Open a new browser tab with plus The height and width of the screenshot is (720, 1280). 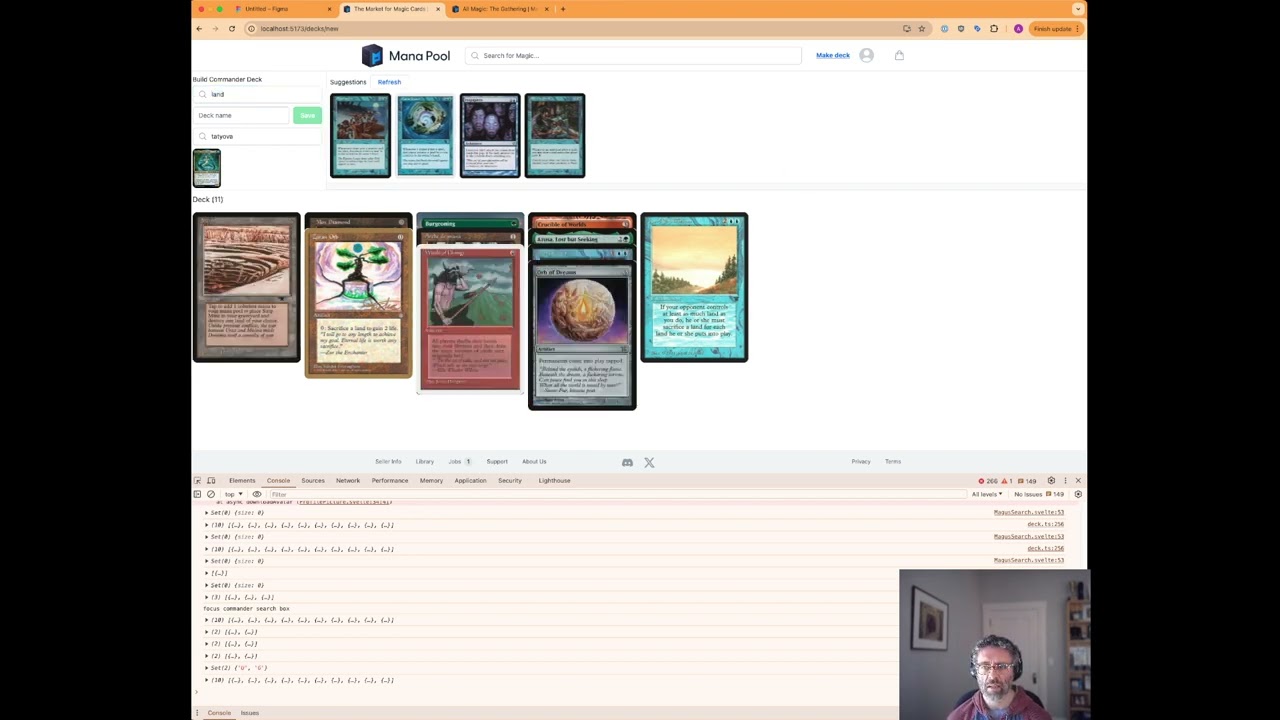click(x=563, y=9)
